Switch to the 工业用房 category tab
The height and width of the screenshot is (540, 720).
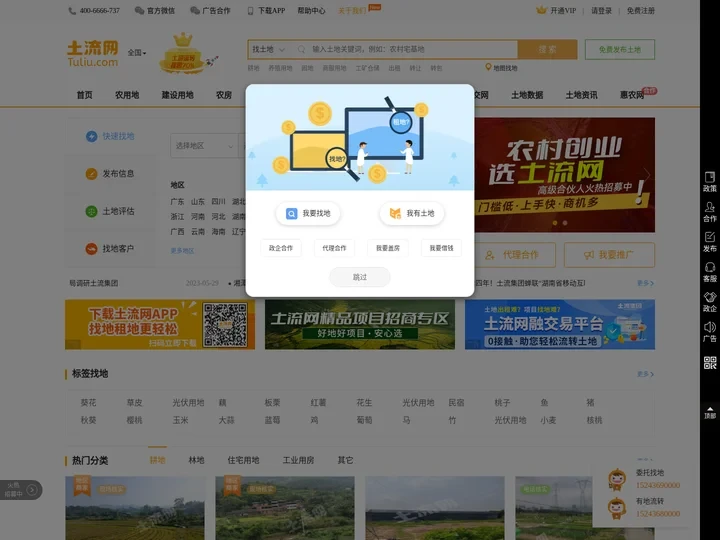click(298, 460)
